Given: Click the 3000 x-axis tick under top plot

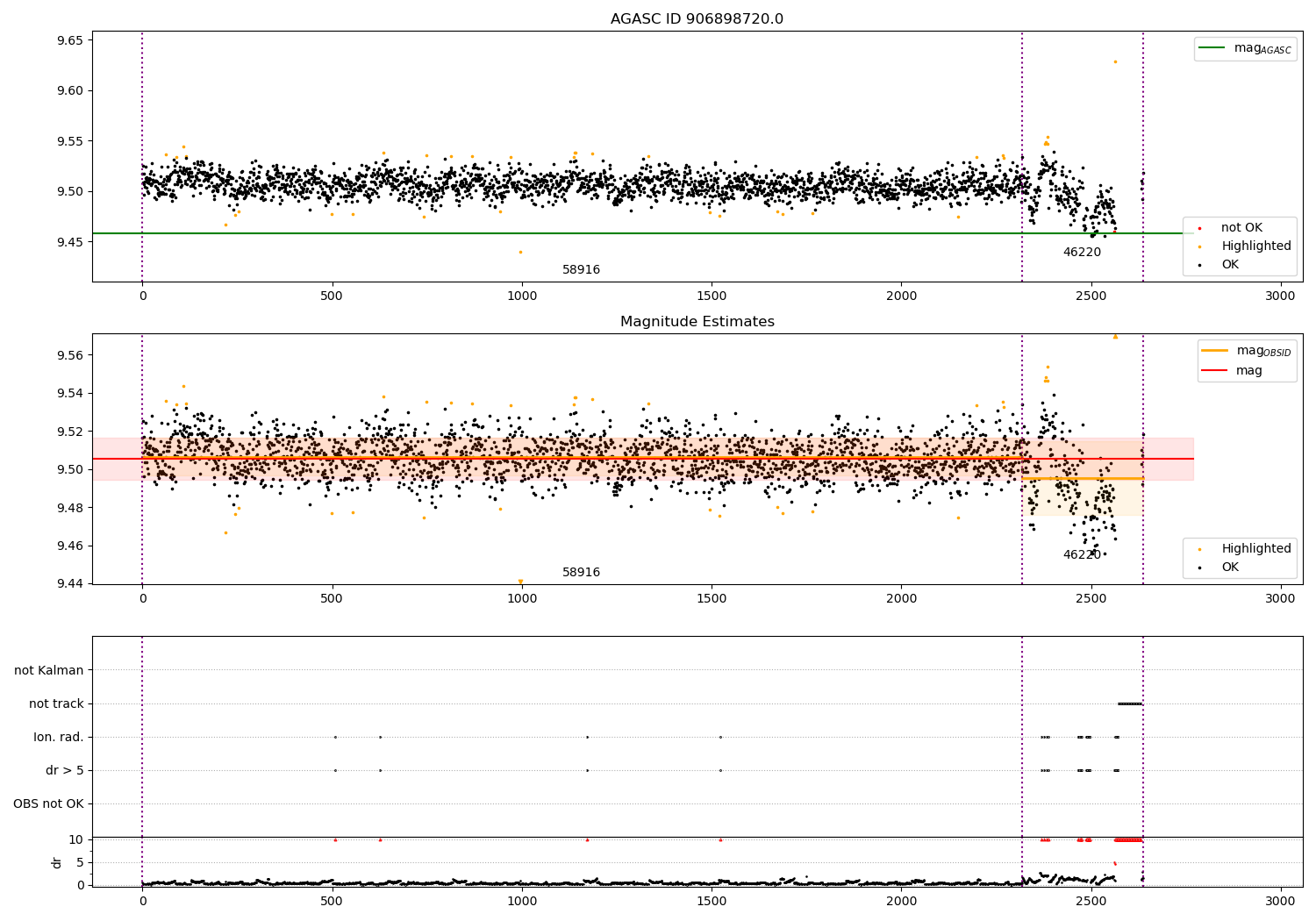Looking at the screenshot, I should click(x=1281, y=296).
